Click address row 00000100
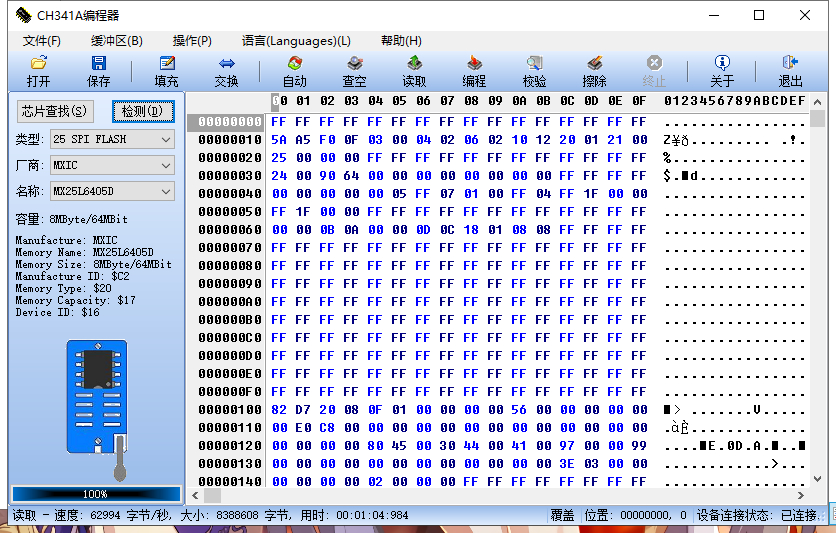 point(230,410)
